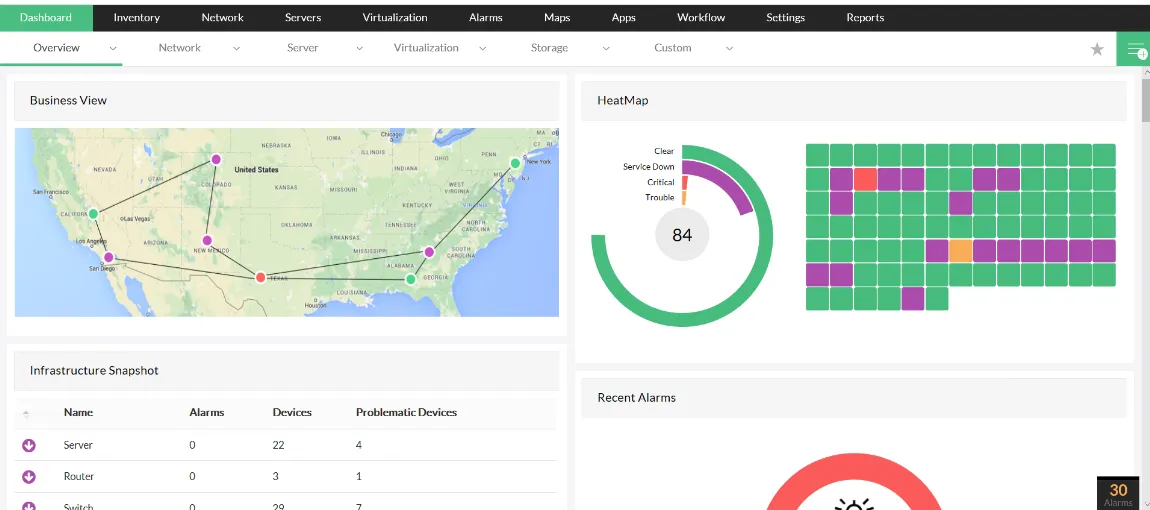
Task: Click the red Texas node on the map
Action: [x=261, y=277]
